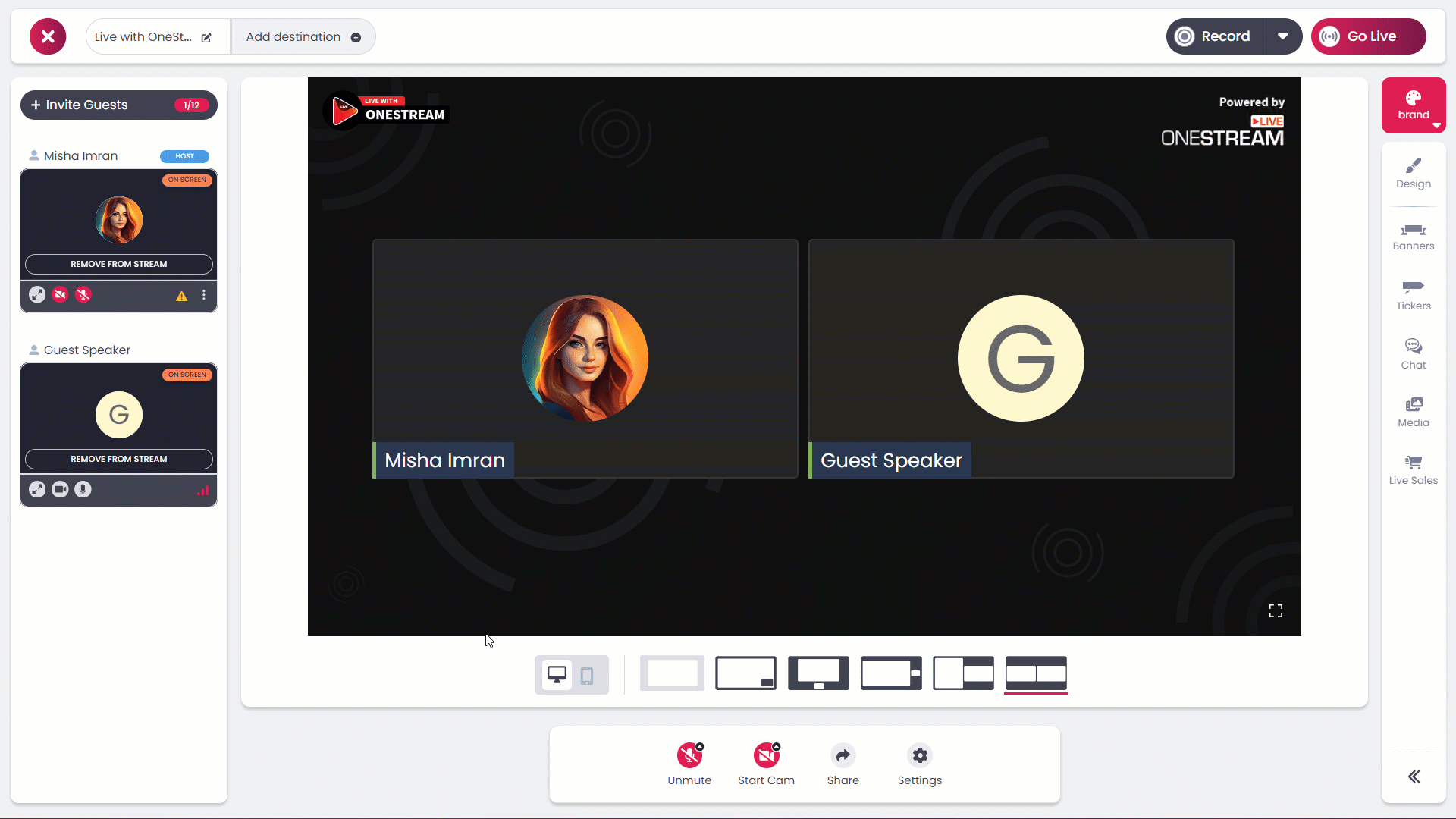Viewport: 1456px width, 819px height.
Task: Open Misha Imran's three-dot options menu
Action: point(204,295)
